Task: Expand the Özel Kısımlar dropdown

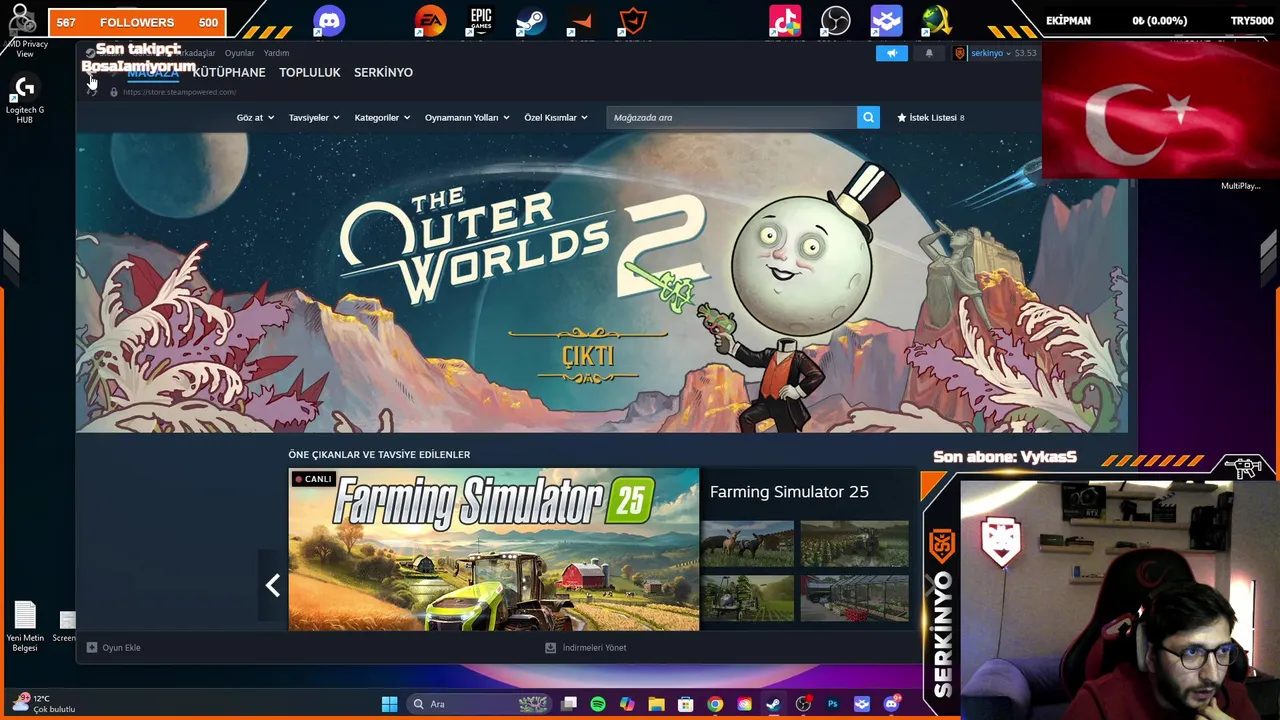Action: [x=556, y=117]
